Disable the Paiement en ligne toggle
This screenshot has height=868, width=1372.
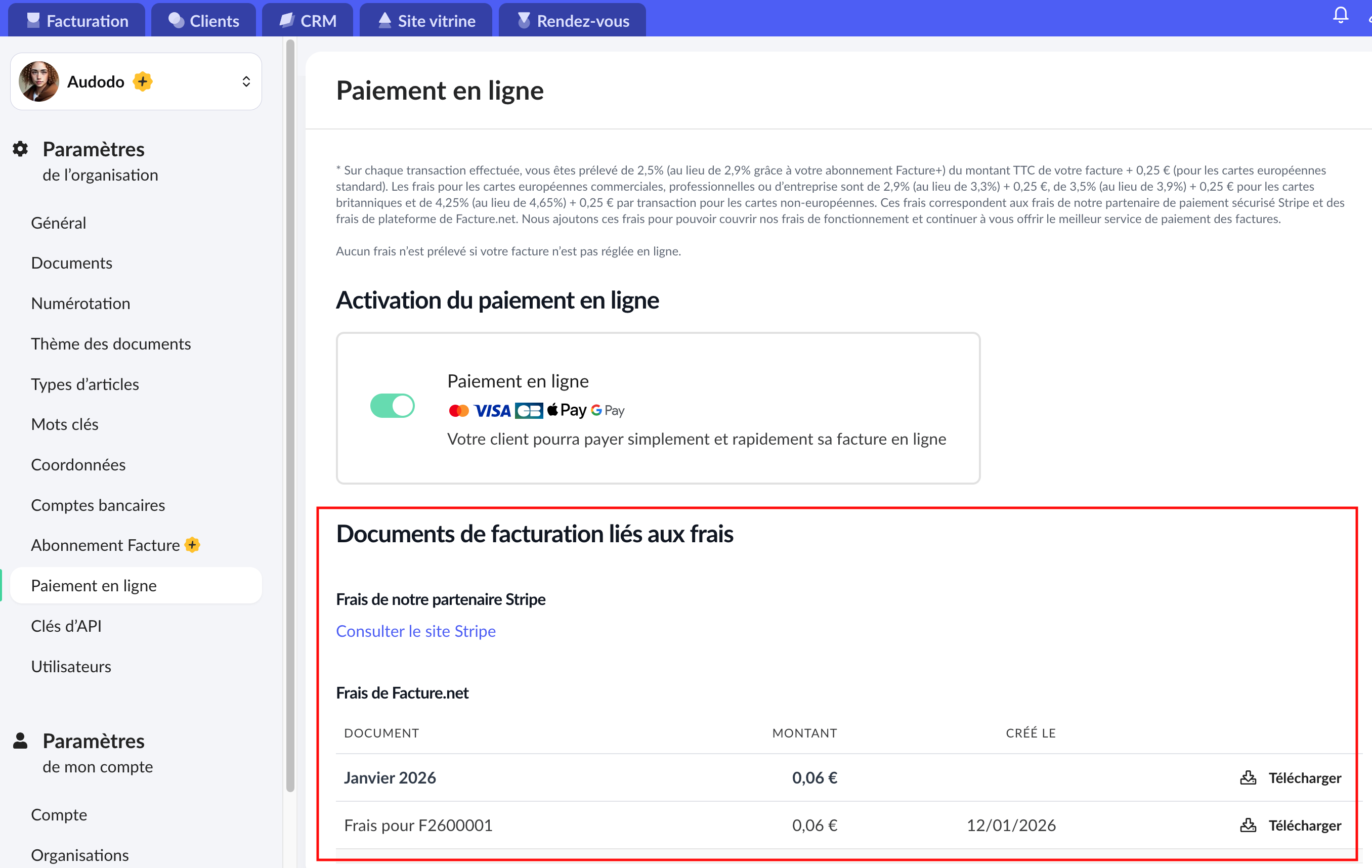(x=392, y=406)
